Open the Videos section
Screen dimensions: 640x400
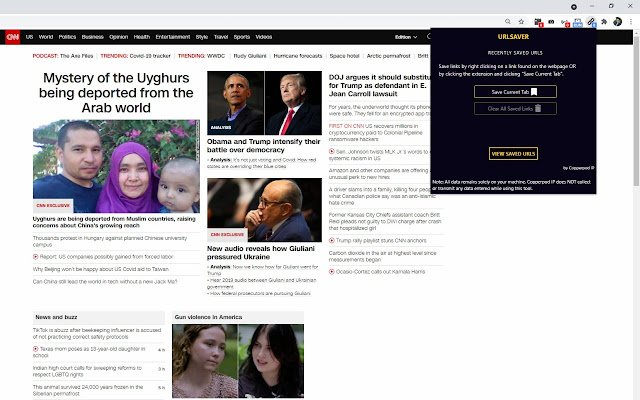(x=264, y=37)
